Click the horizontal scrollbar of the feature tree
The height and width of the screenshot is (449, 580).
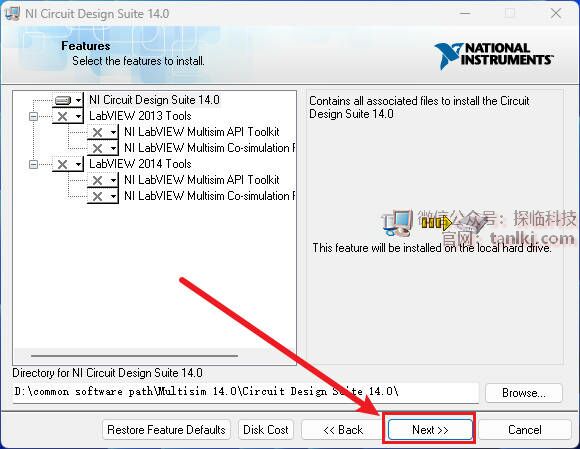[x=134, y=356]
